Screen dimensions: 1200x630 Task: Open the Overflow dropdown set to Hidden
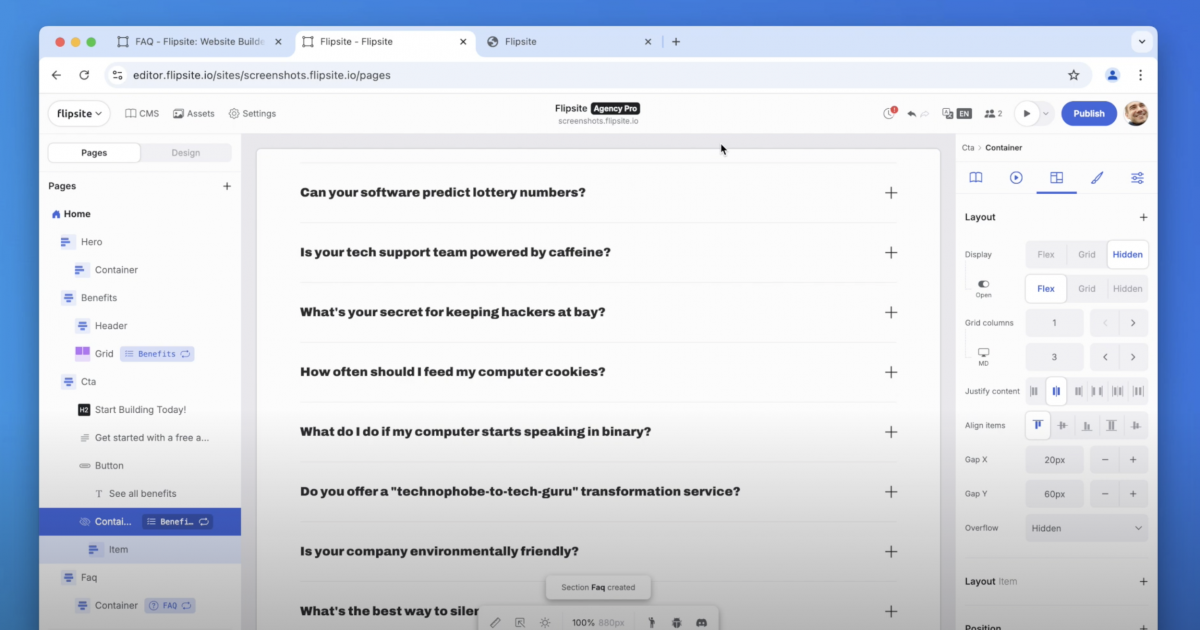[1086, 527]
